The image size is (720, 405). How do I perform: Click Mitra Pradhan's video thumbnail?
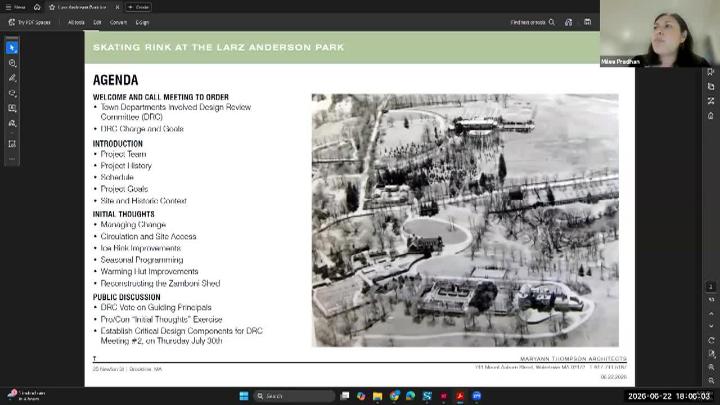(x=660, y=34)
